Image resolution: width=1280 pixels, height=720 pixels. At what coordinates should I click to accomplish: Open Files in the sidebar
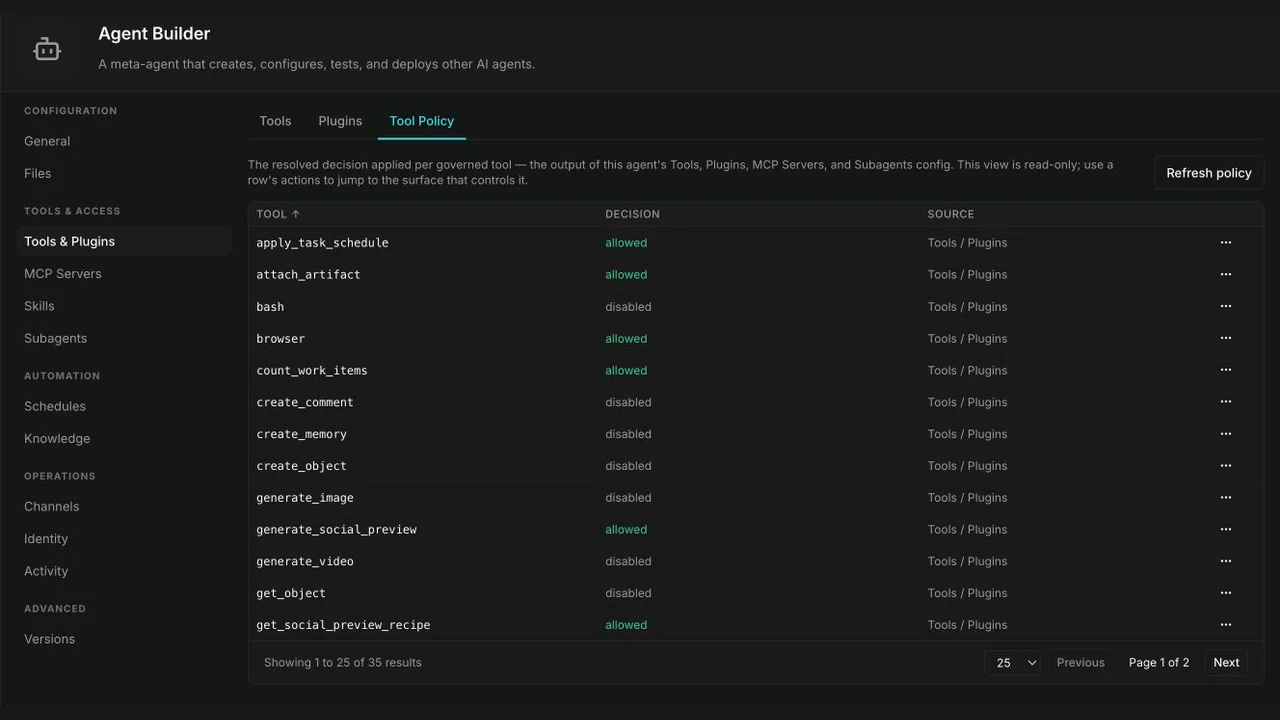tap(37, 173)
